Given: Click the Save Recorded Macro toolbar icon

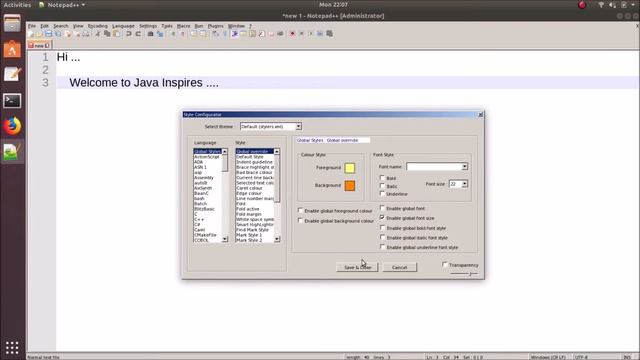Looking at the screenshot, I should 329,34.
